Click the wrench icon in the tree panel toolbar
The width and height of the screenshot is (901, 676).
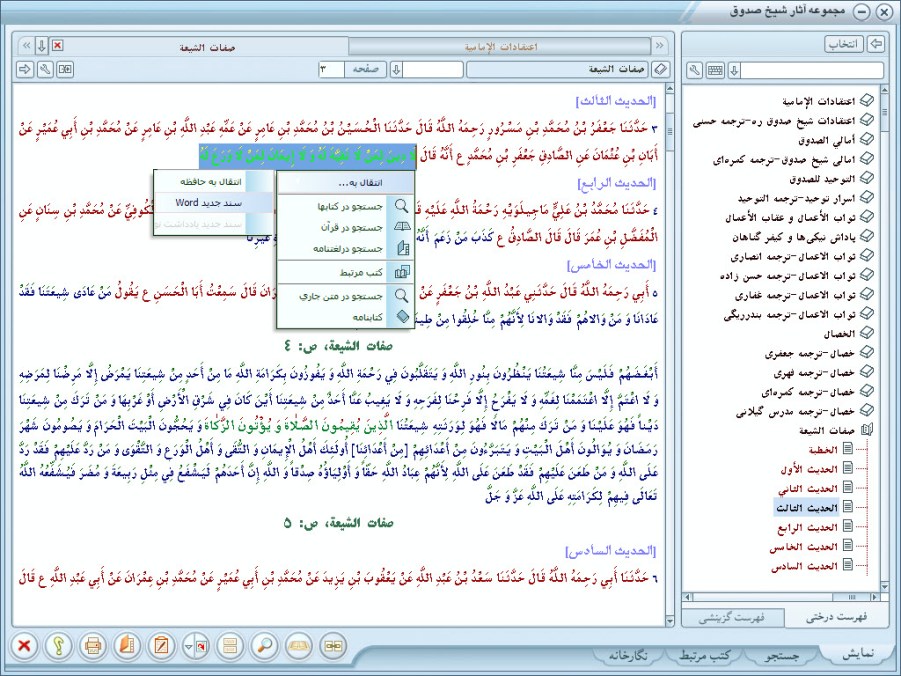[695, 71]
